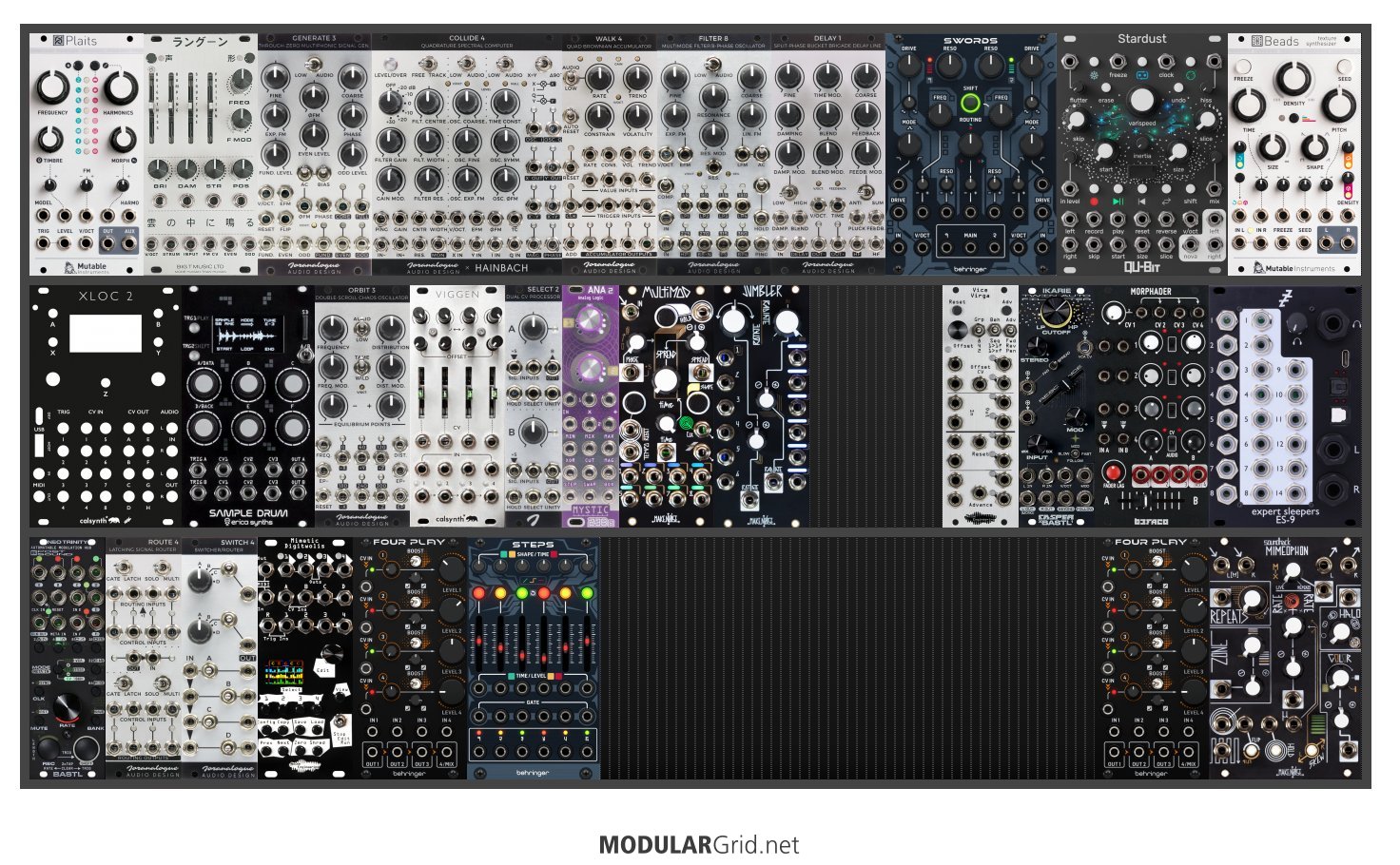This screenshot has height=865, width=1400.
Task: Click the Beads SIZE knob
Action: click(1273, 147)
